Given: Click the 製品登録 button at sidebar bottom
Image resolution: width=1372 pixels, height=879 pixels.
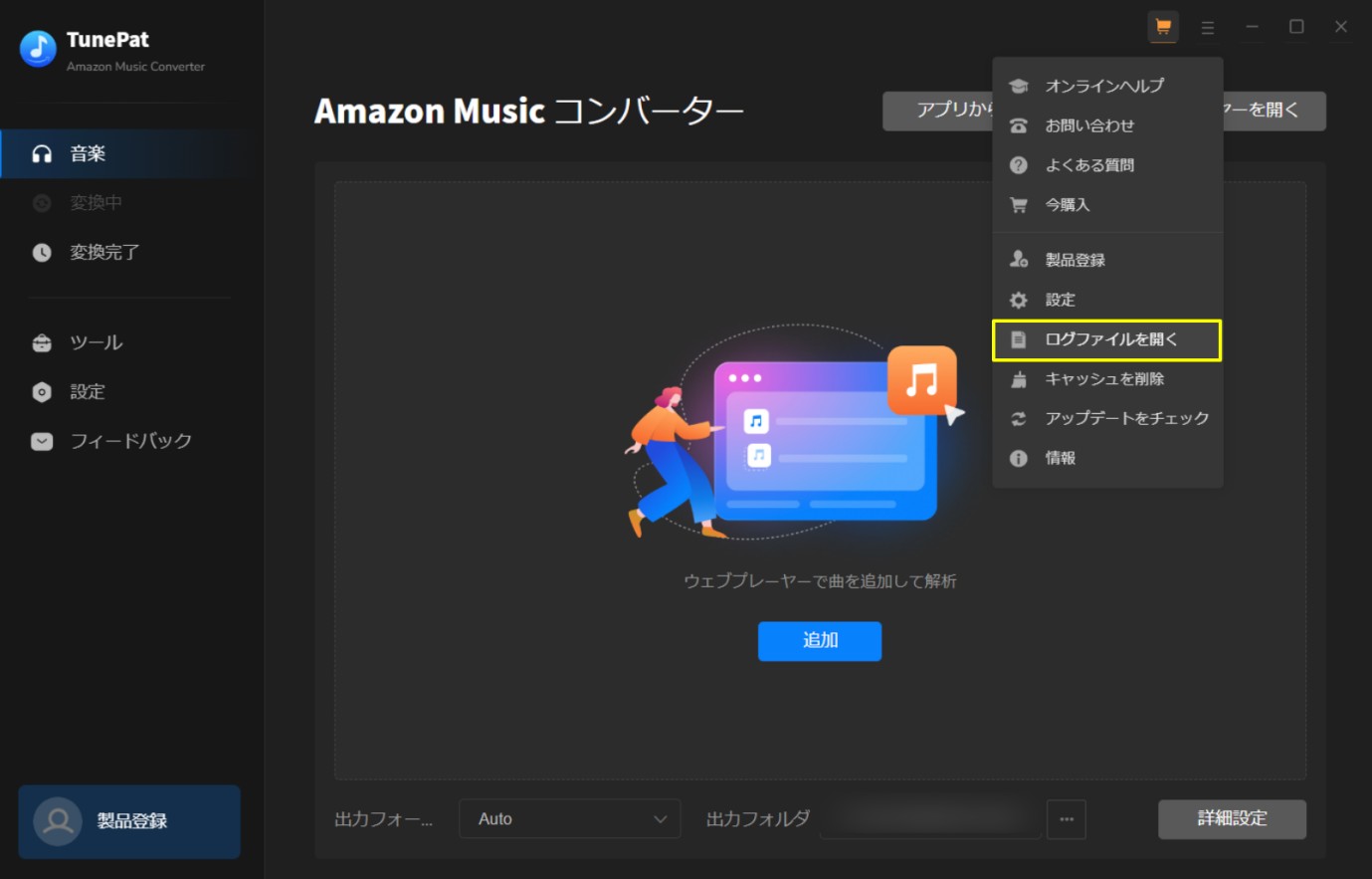Looking at the screenshot, I should click(x=129, y=821).
